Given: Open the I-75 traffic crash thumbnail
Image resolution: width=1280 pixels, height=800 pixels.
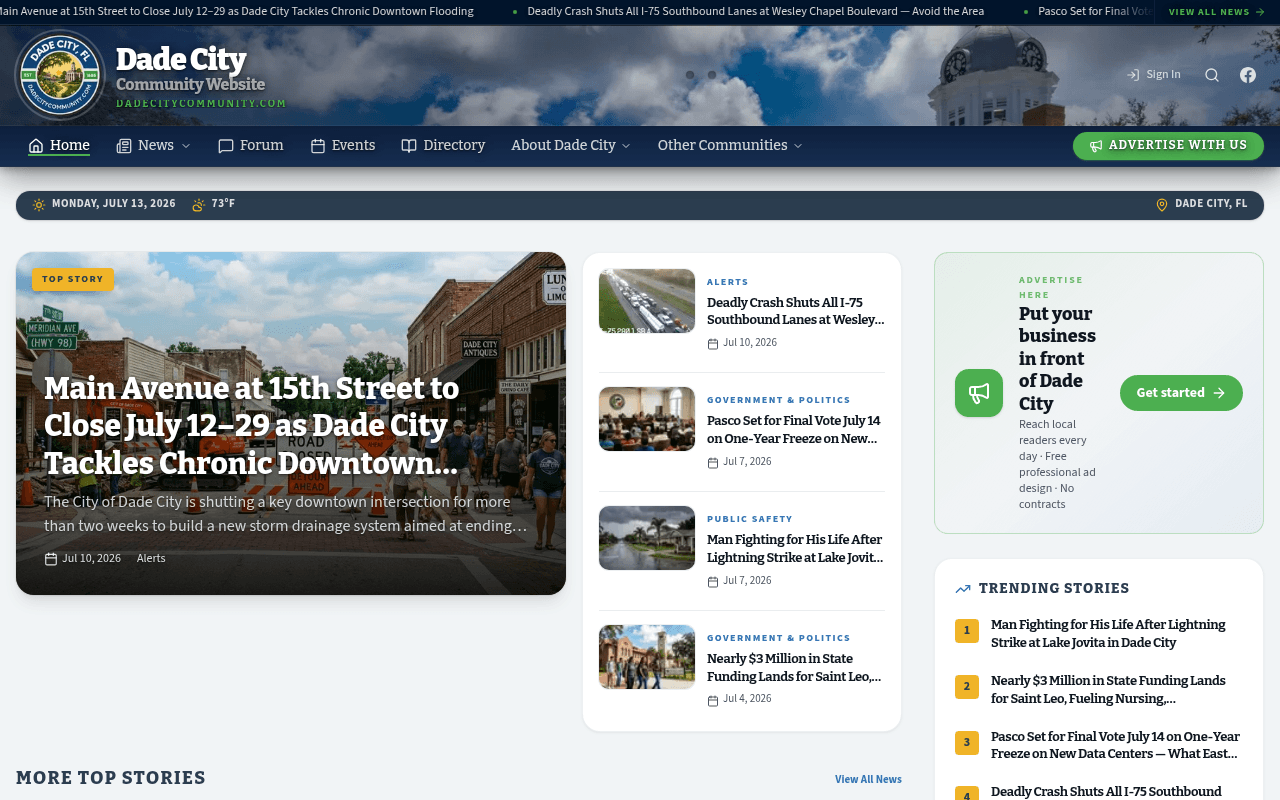Looking at the screenshot, I should [647, 301].
